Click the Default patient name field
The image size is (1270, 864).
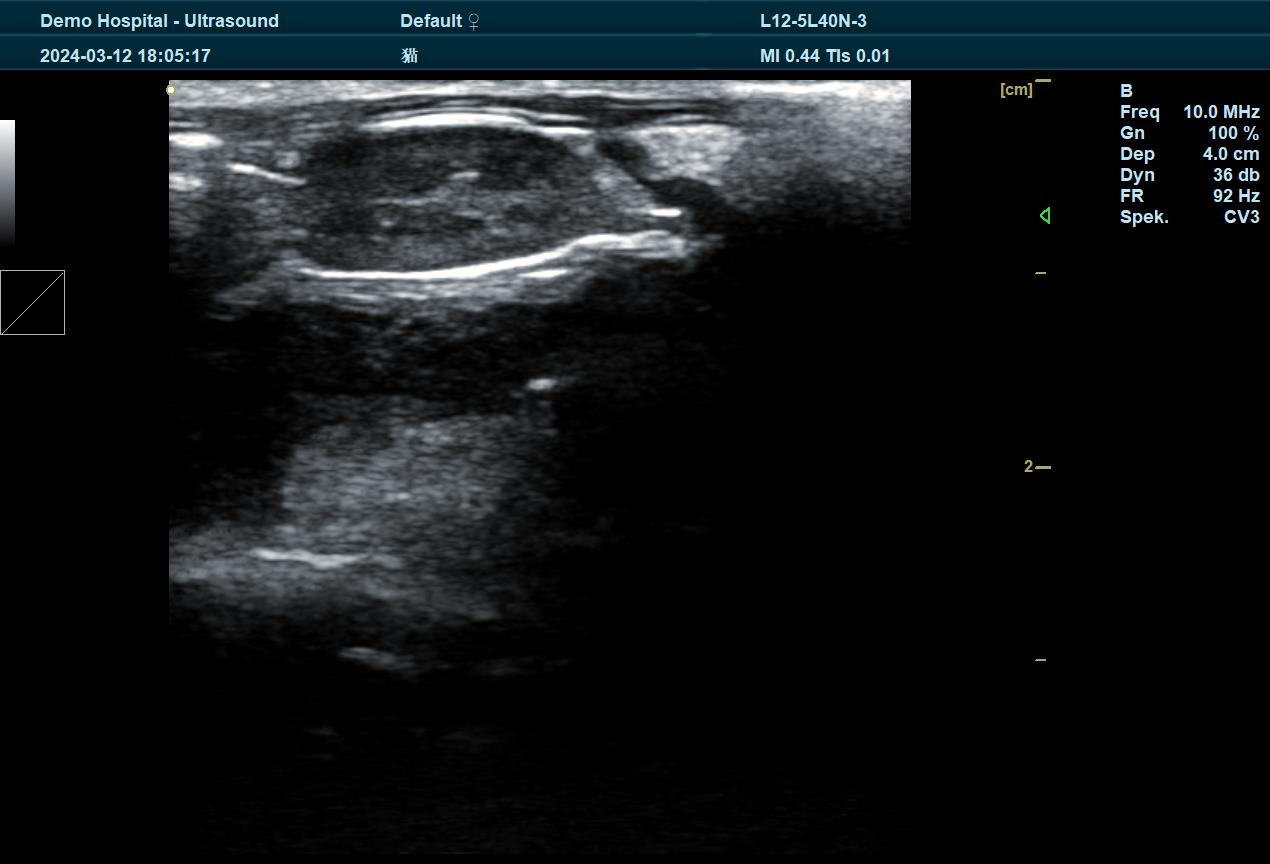click(x=430, y=21)
